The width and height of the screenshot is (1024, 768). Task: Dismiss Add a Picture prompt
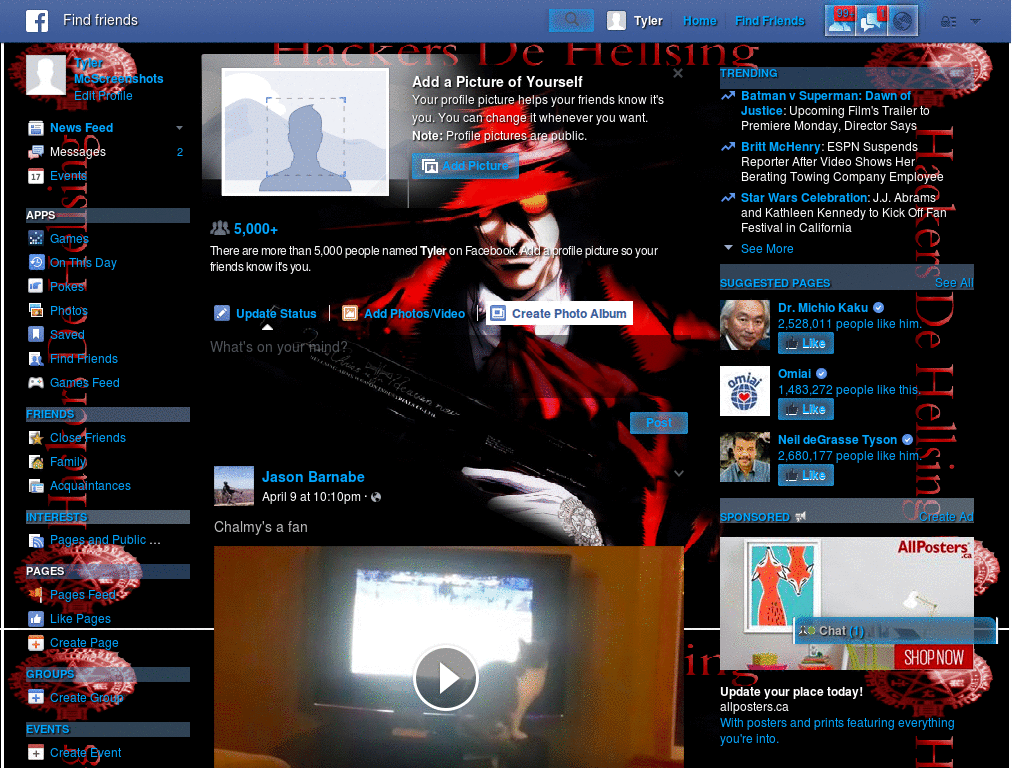[678, 73]
